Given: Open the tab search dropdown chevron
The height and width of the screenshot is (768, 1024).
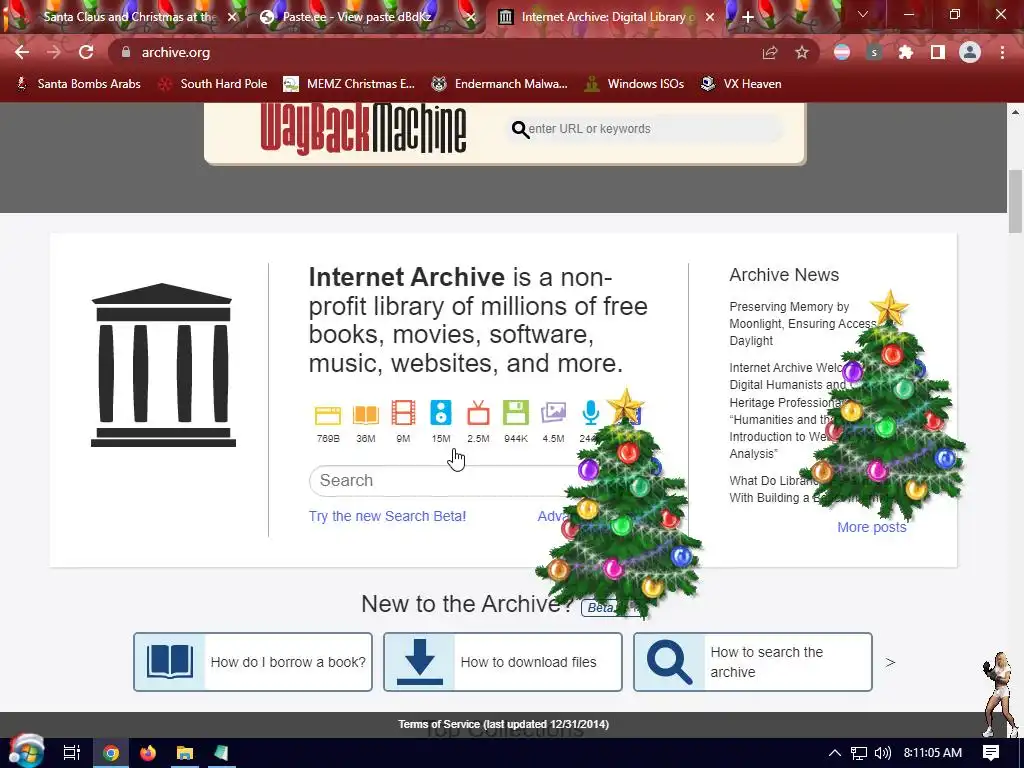Looking at the screenshot, I should click(x=863, y=14).
